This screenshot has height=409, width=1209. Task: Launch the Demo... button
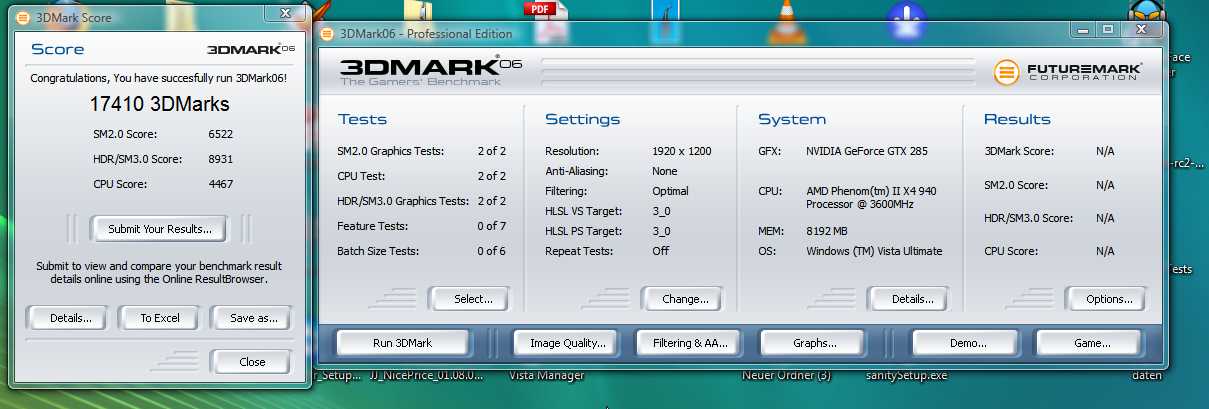[968, 343]
